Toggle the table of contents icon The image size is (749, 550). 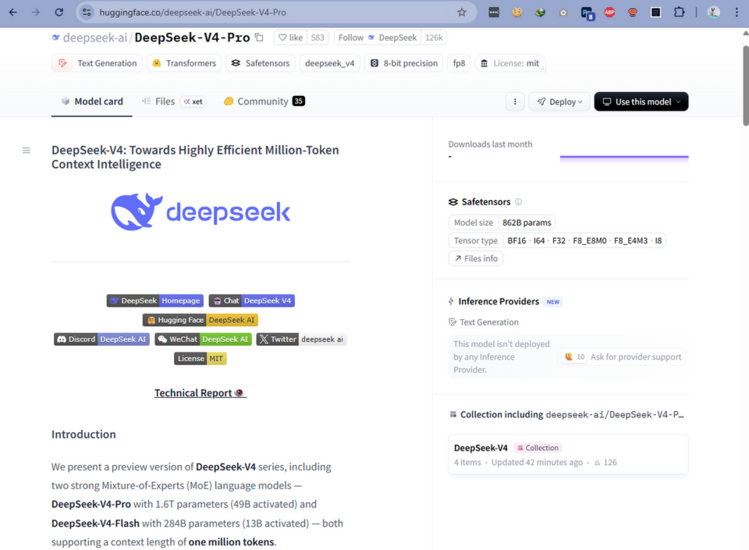click(x=26, y=150)
